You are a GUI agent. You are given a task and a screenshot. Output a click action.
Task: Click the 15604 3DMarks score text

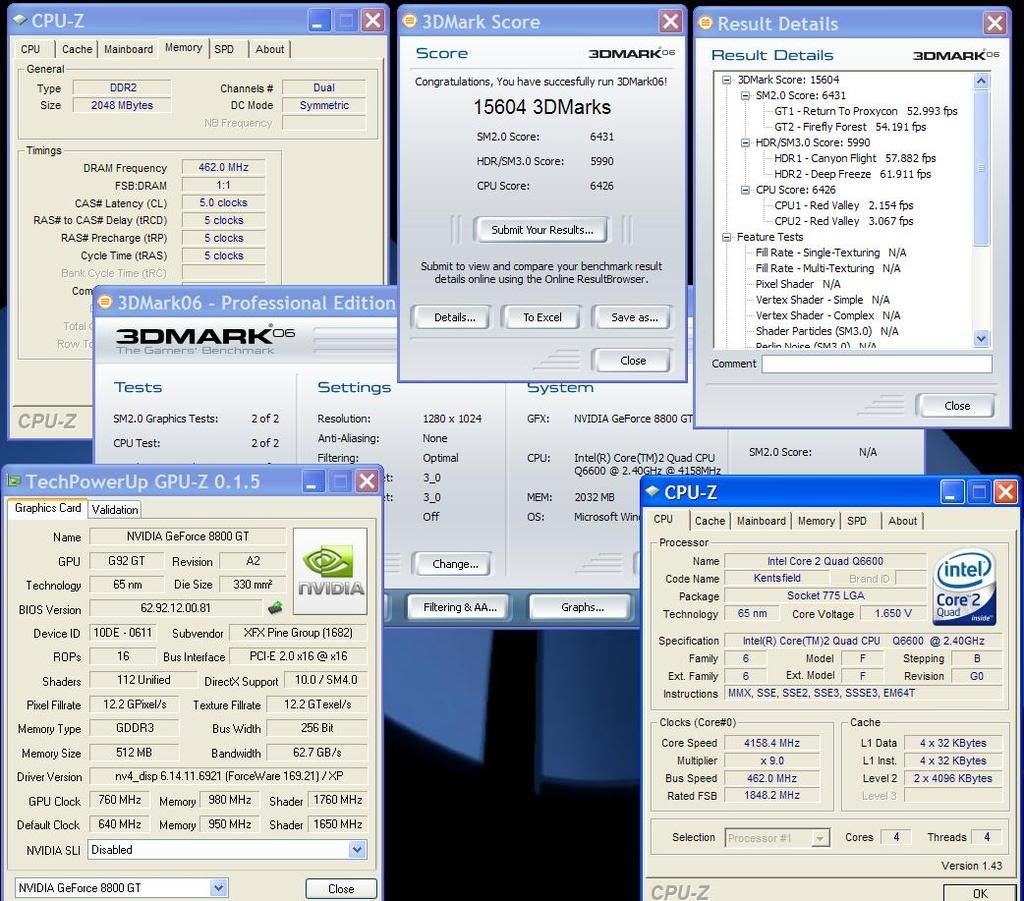click(542, 107)
